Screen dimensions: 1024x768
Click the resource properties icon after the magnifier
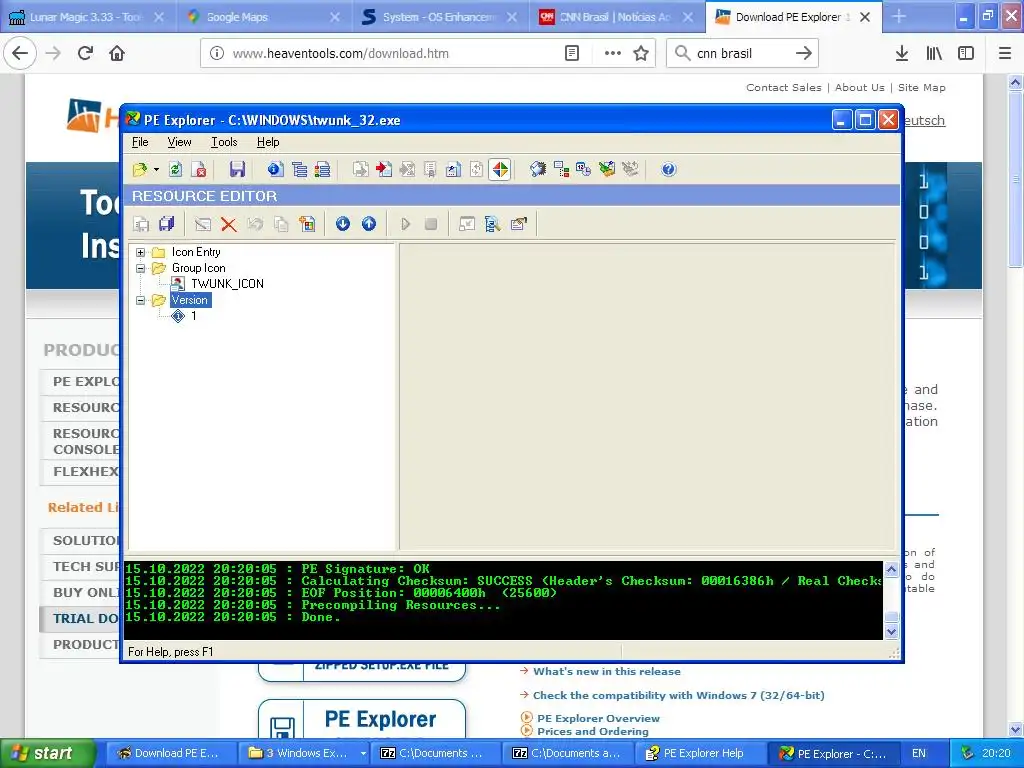click(519, 224)
